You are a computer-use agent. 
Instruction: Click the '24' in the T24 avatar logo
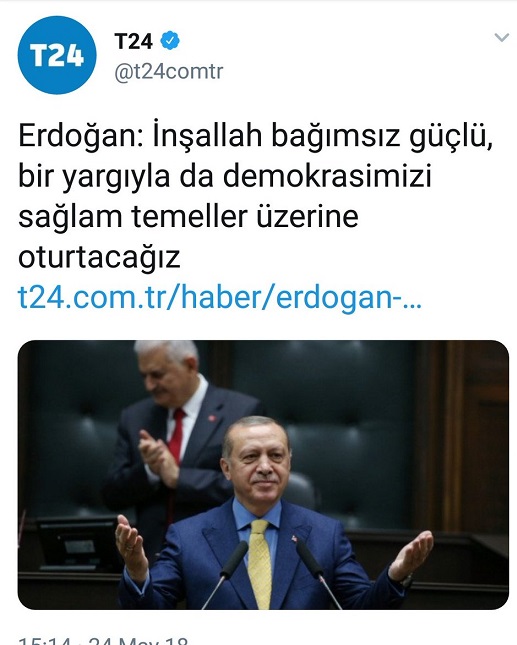coord(69,55)
